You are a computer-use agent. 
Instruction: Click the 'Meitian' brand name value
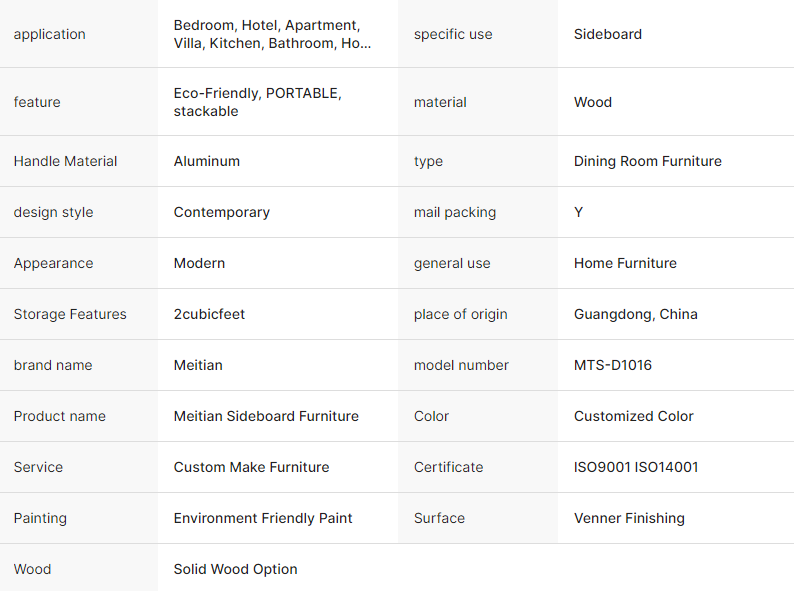click(198, 365)
